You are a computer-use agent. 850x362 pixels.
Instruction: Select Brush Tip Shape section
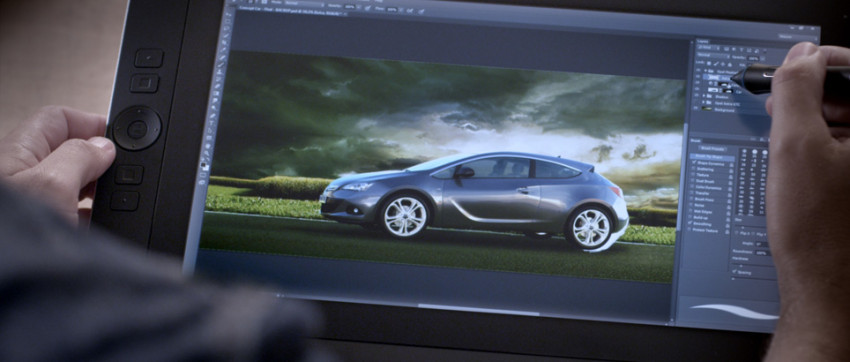(712, 158)
